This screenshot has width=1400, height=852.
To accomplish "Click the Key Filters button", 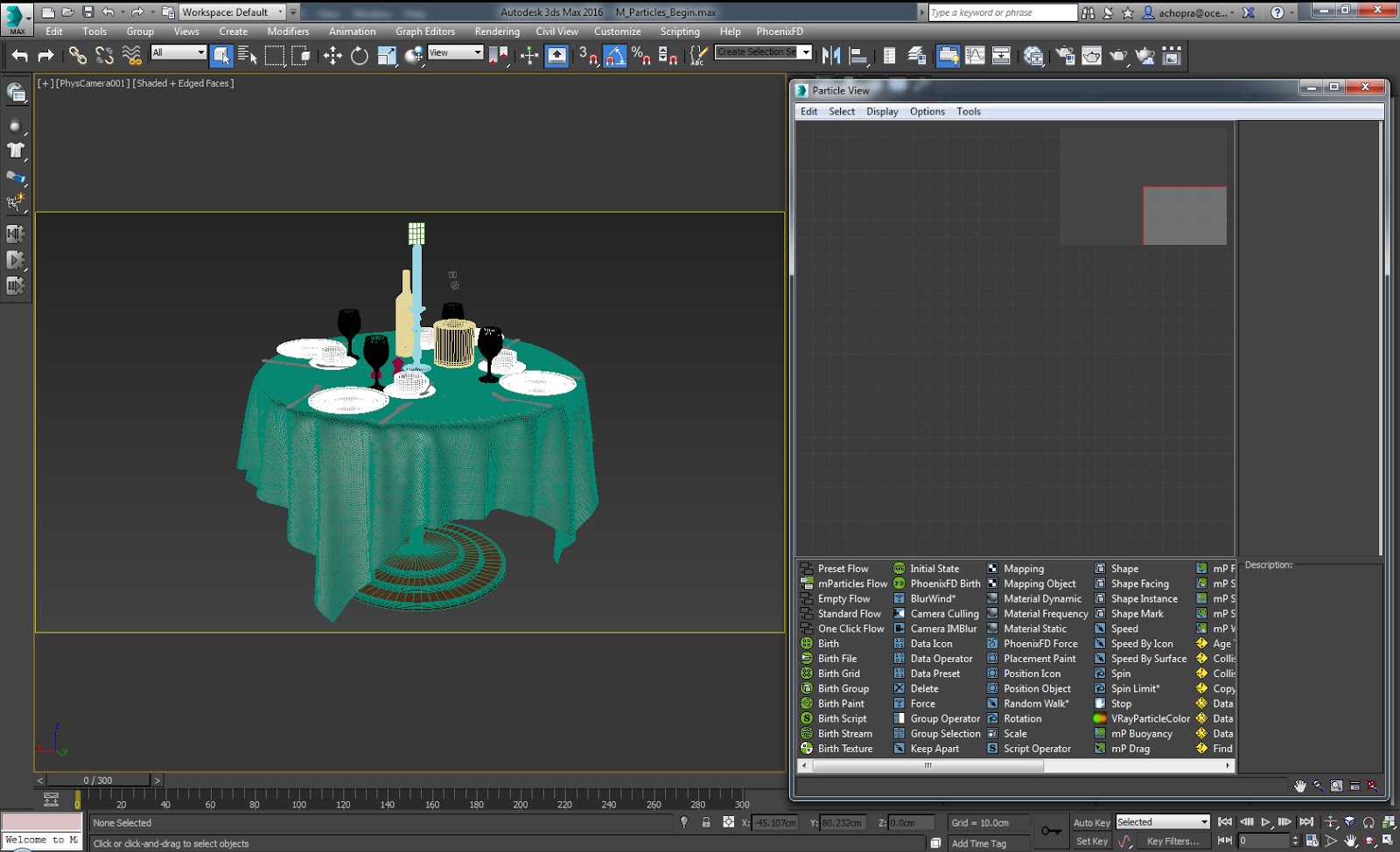I will click(1172, 842).
